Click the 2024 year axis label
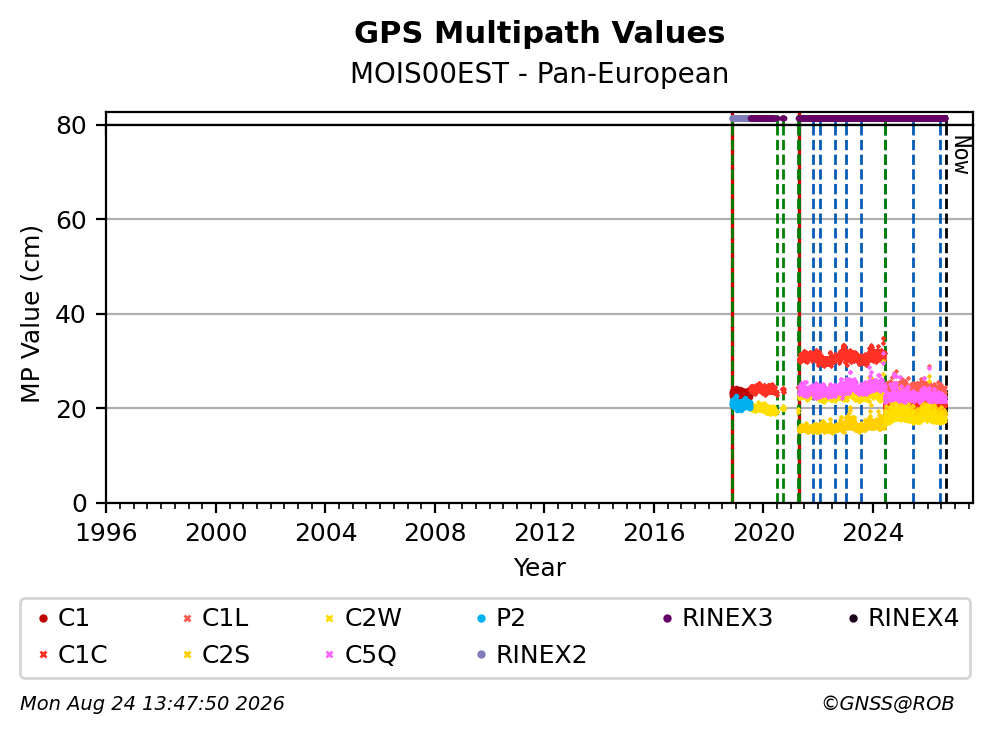The width and height of the screenshot is (992, 734). coord(873,533)
